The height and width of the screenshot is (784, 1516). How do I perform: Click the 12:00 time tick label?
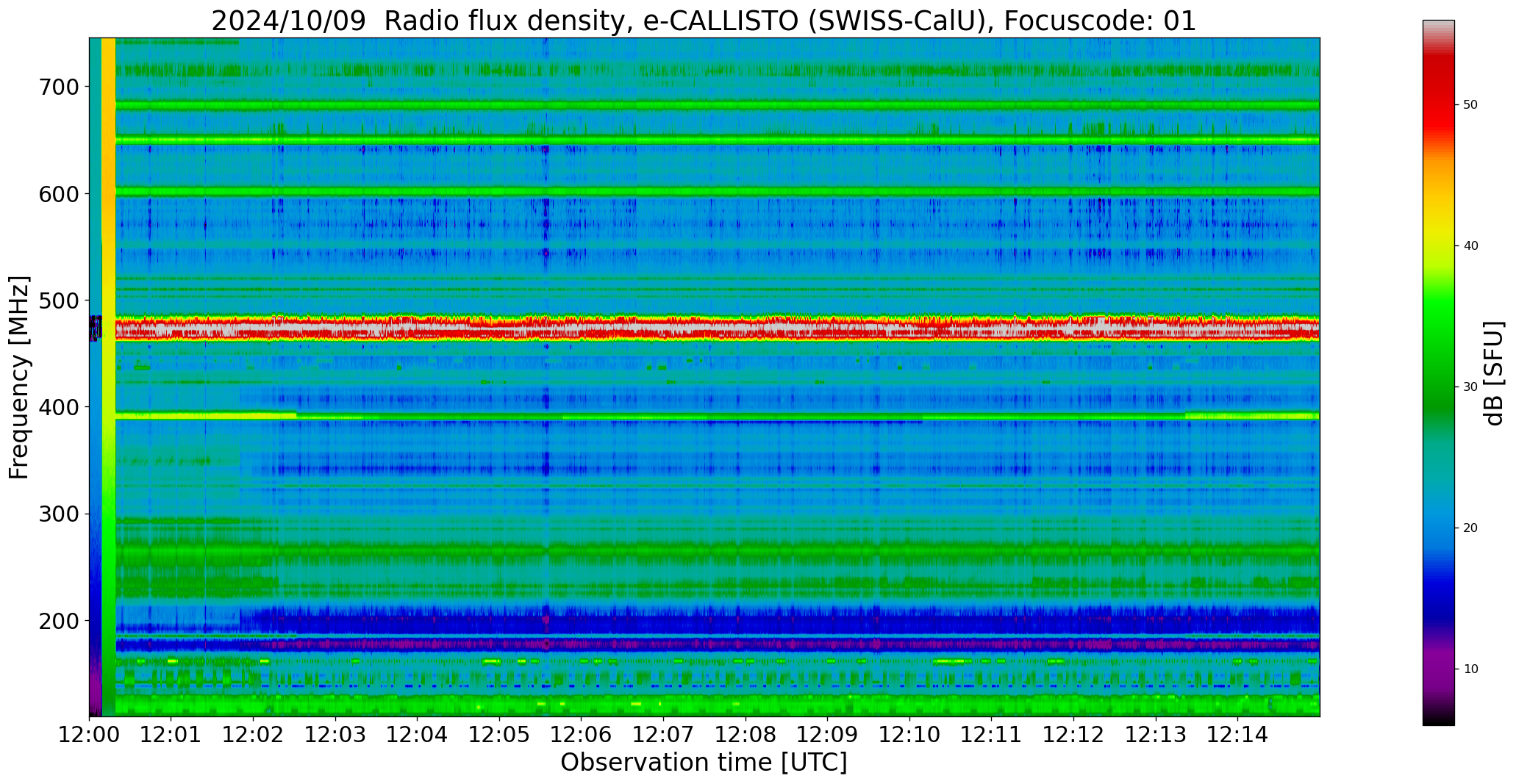tap(90, 734)
